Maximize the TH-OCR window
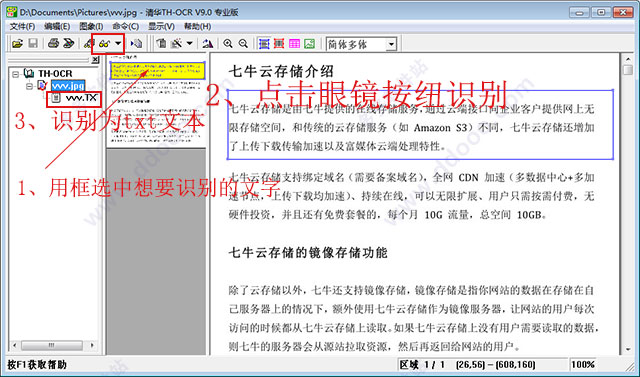The image size is (640, 377). (x=601, y=12)
